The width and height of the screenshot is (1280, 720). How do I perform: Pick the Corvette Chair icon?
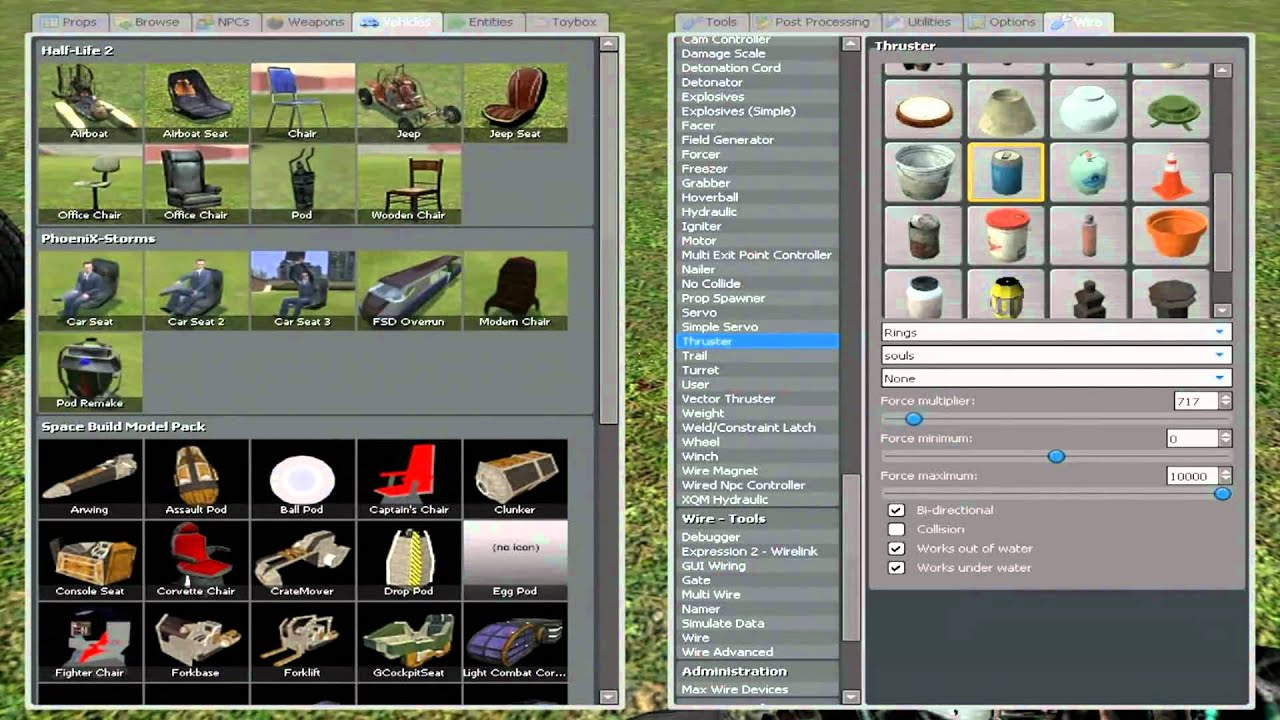[x=196, y=560]
